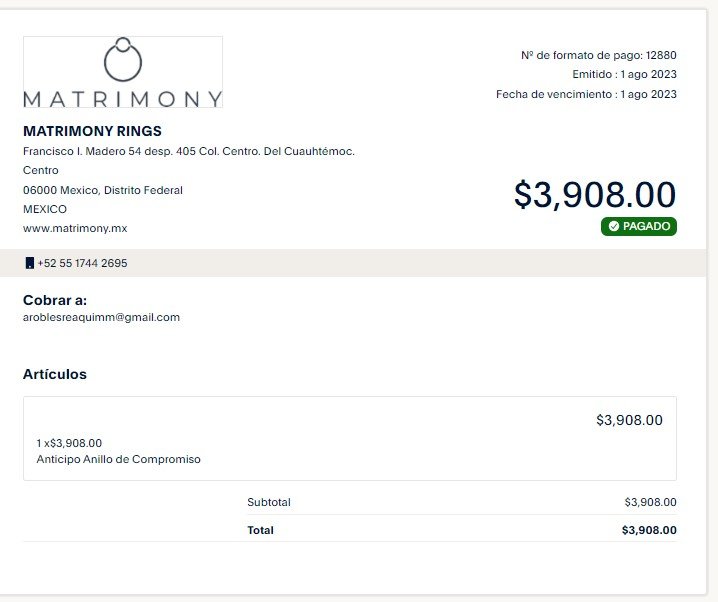Click the phone number +52 55 1744 2695
The width and height of the screenshot is (718, 602).
pos(82,263)
